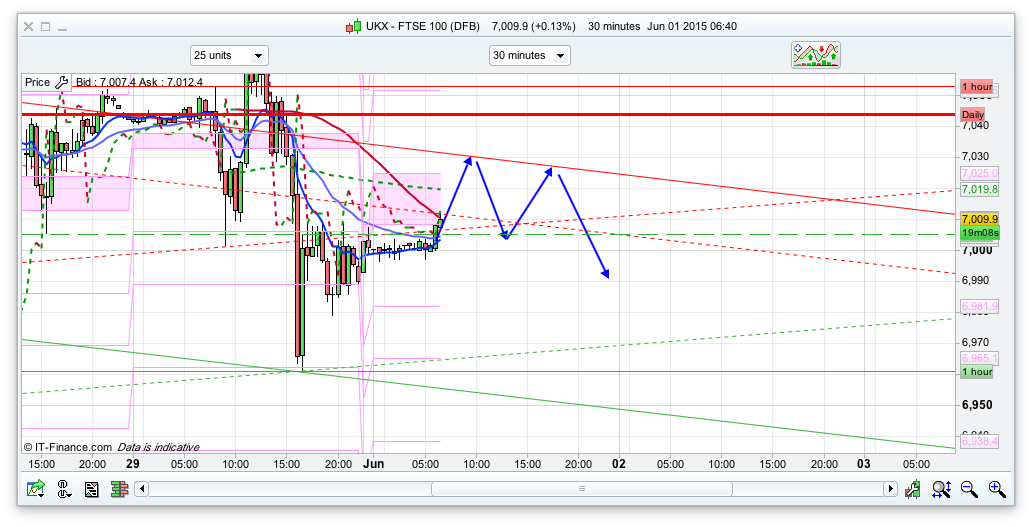The width and height of the screenshot is (1032, 527).
Task: Open the chart export/share icon
Action: (x=36, y=489)
